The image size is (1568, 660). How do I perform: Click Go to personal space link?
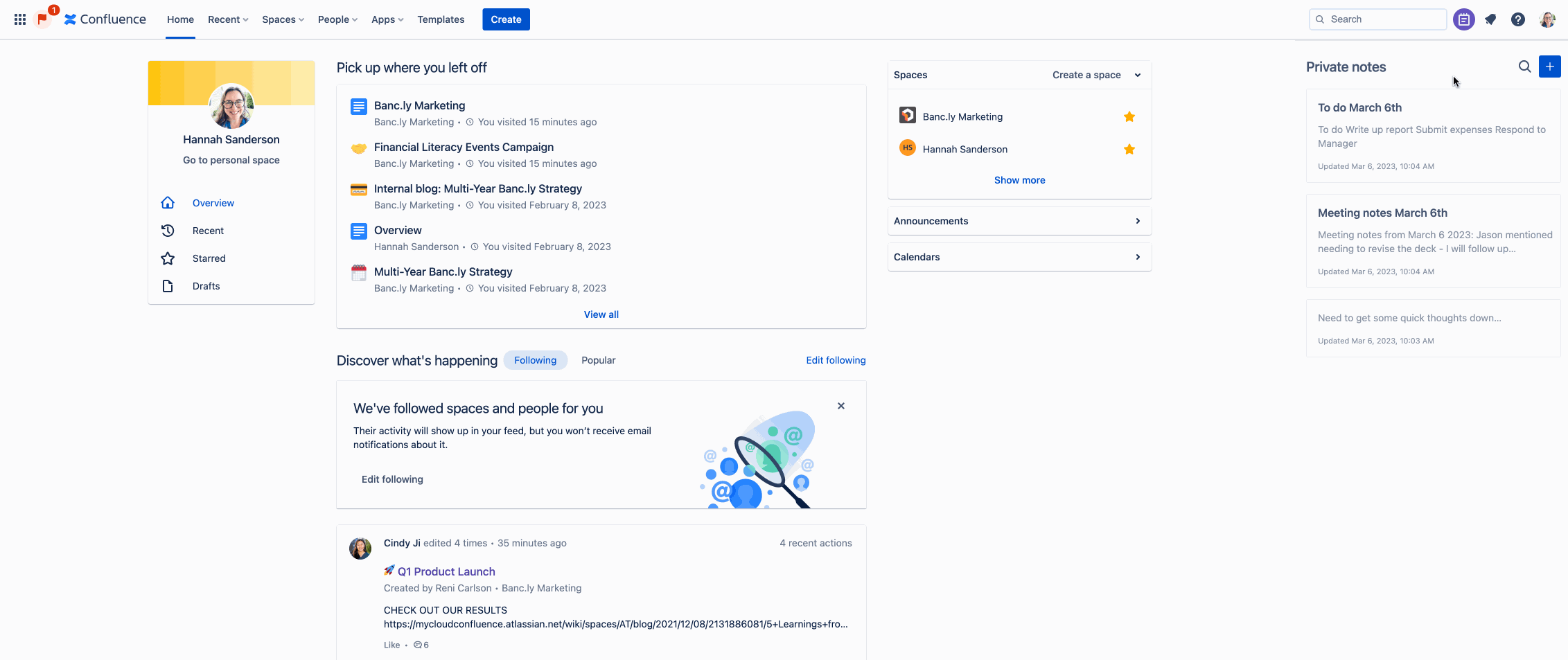231,160
